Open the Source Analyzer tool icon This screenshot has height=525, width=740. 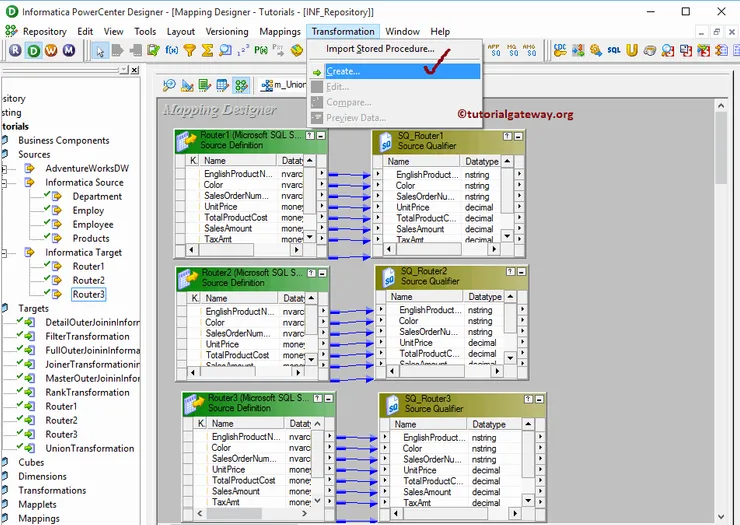pos(169,85)
